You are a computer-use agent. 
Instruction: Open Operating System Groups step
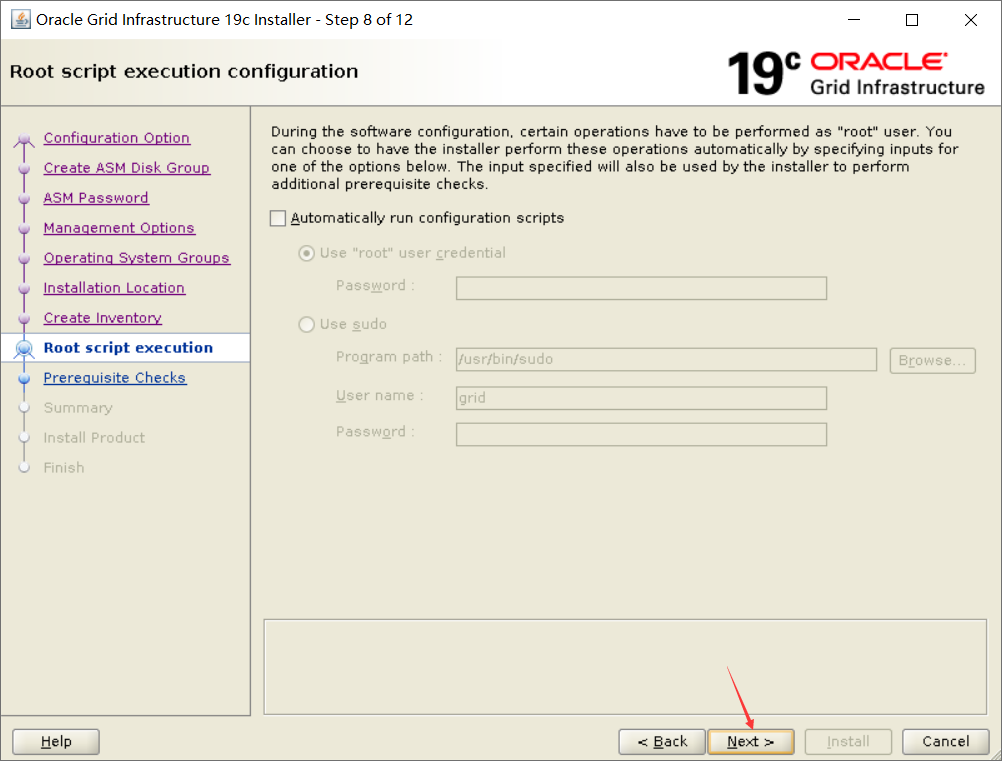pos(136,258)
